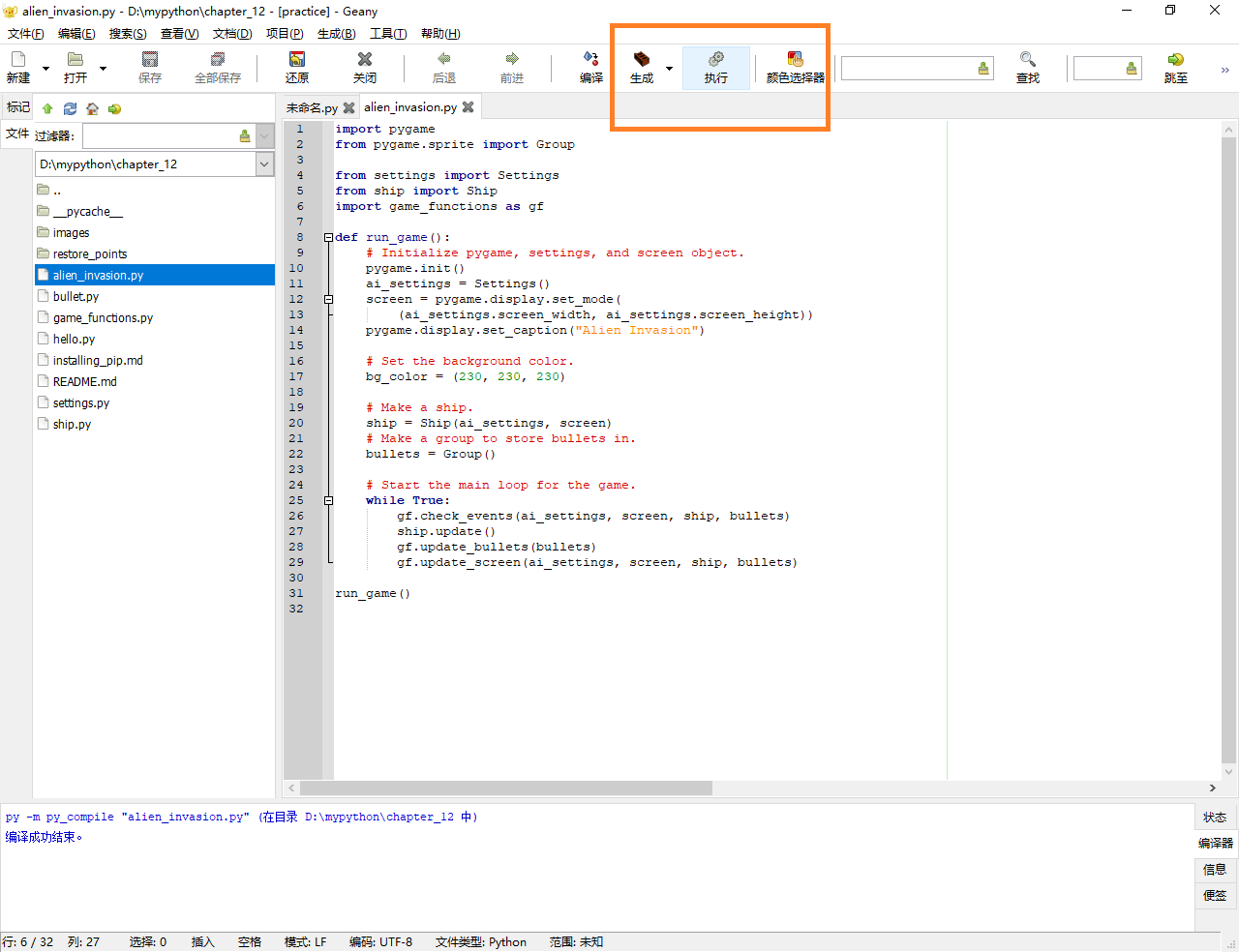The width and height of the screenshot is (1239, 952).
Task: Click the Compile (编译) toolbar icon
Action: (591, 60)
